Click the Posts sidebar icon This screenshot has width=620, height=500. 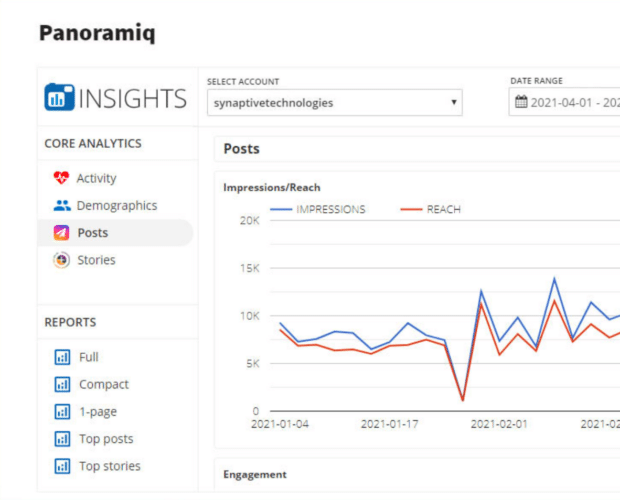point(61,233)
